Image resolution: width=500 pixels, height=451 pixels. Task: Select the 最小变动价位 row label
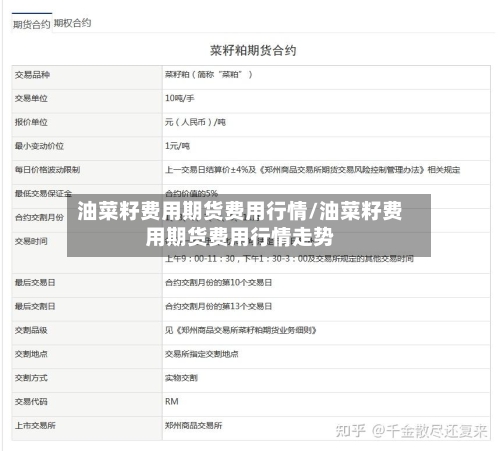(39, 146)
